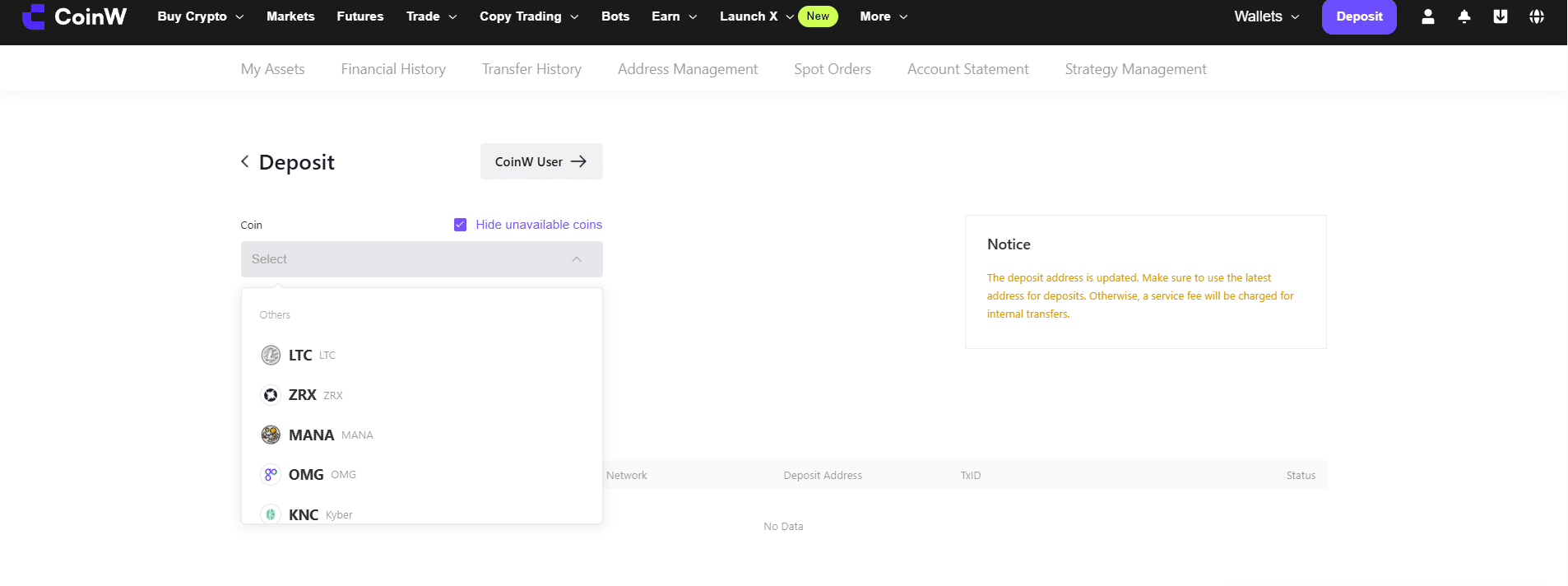The height and width of the screenshot is (586, 1568).
Task: Click the Status column header
Action: [x=1301, y=475]
